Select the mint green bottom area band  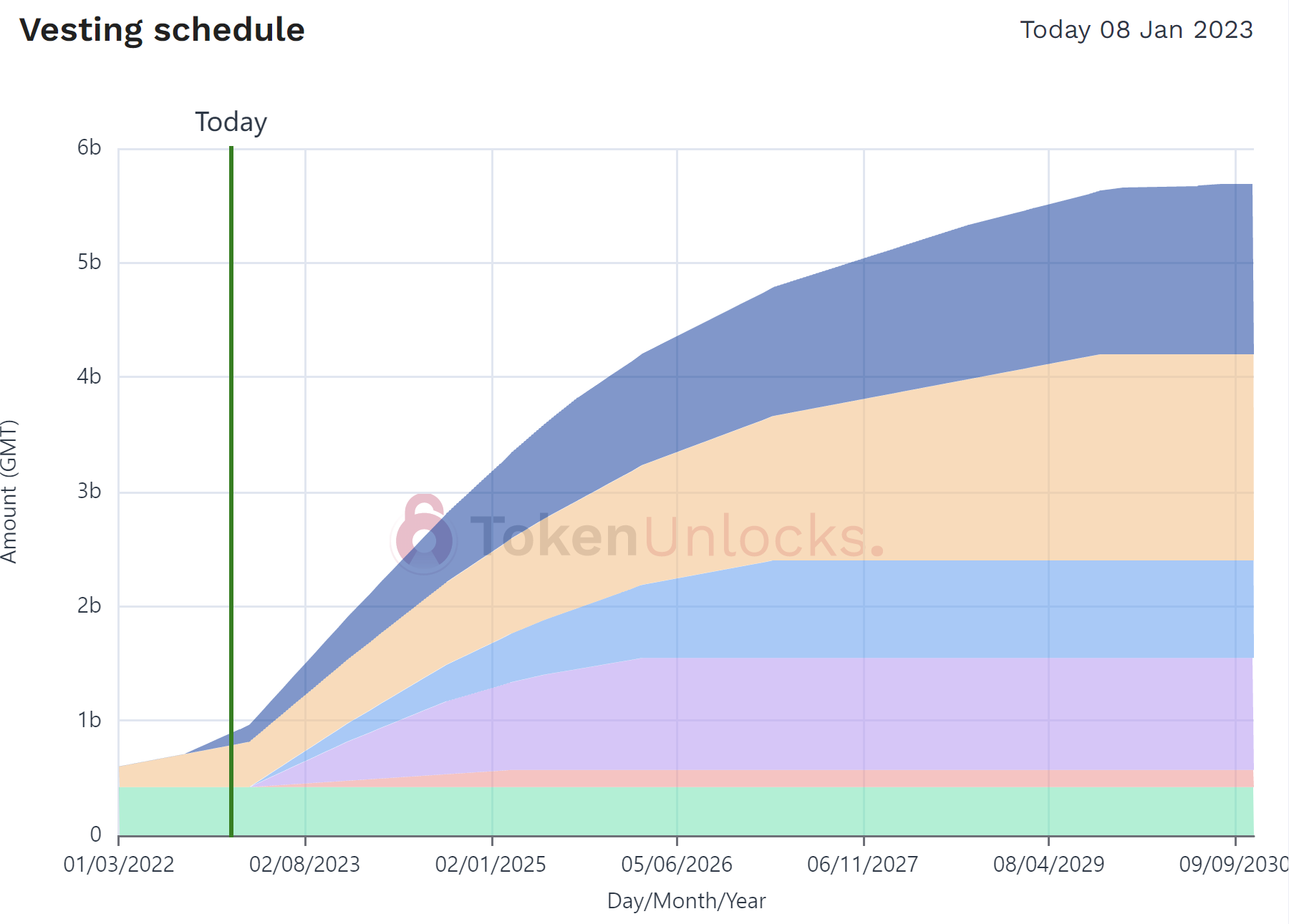click(686, 811)
